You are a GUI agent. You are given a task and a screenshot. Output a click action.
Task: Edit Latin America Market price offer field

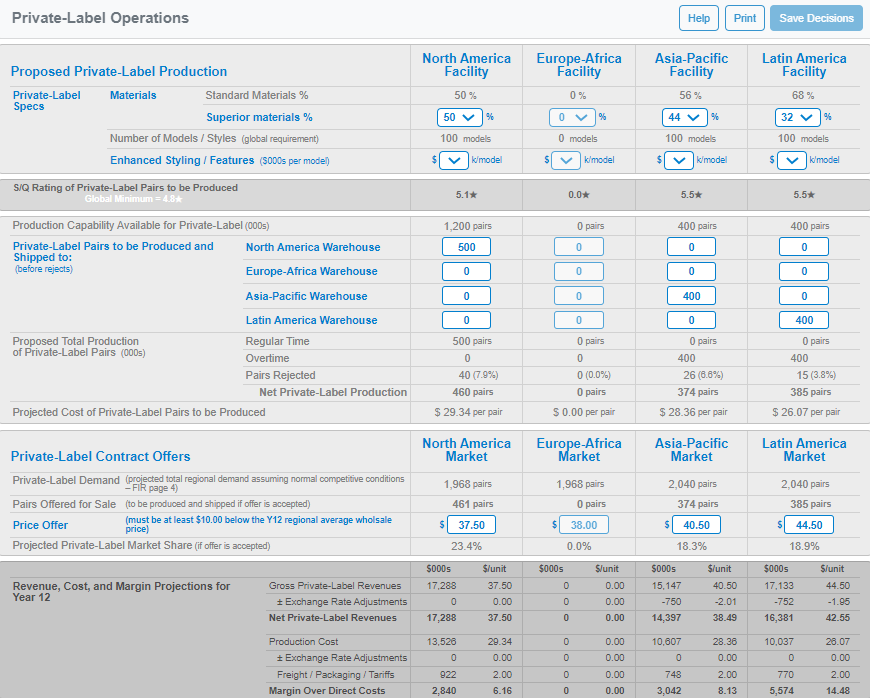804,525
